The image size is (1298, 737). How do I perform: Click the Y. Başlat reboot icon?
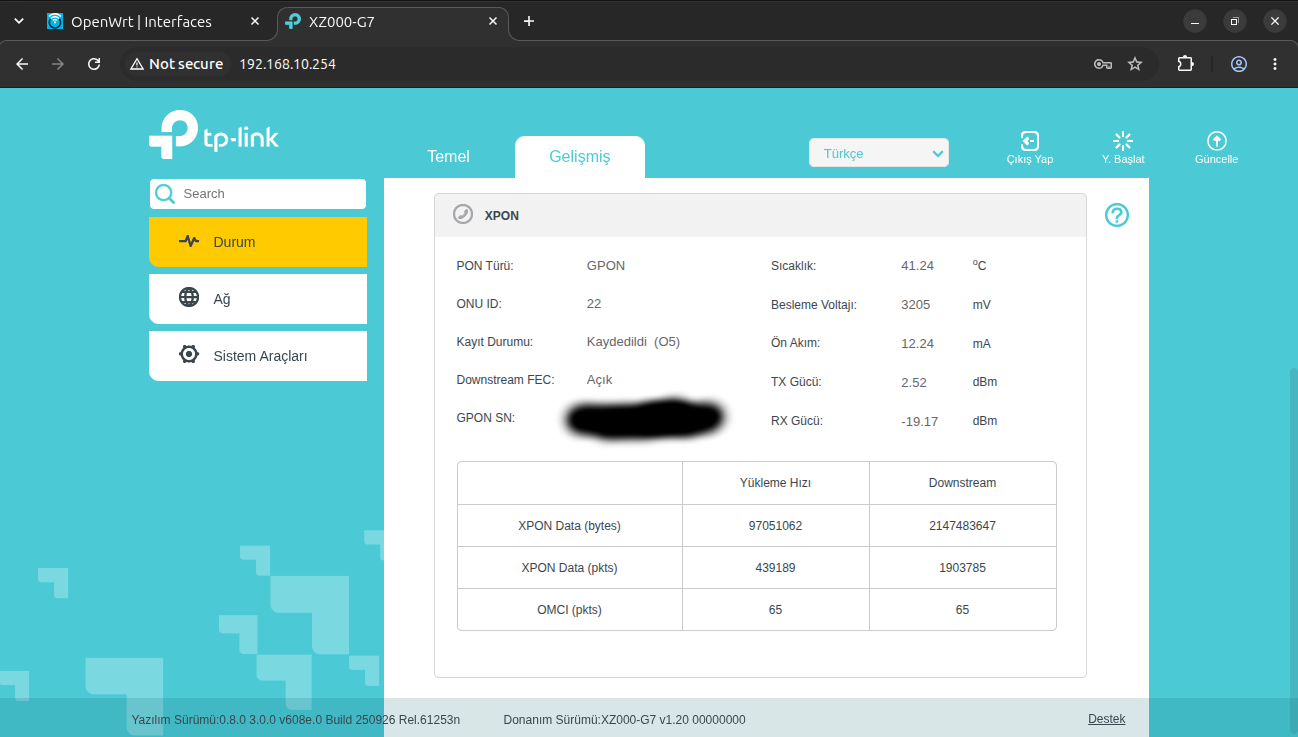tap(1123, 141)
